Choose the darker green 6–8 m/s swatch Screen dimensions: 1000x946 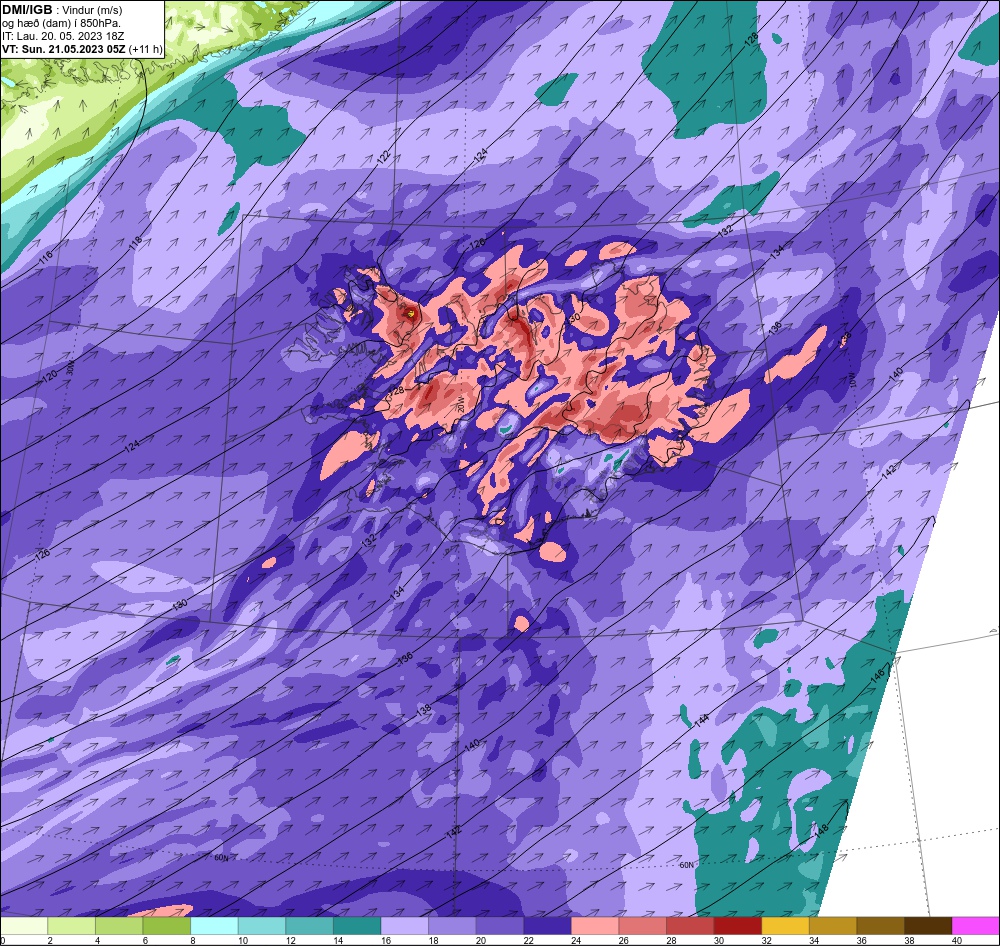(166, 926)
